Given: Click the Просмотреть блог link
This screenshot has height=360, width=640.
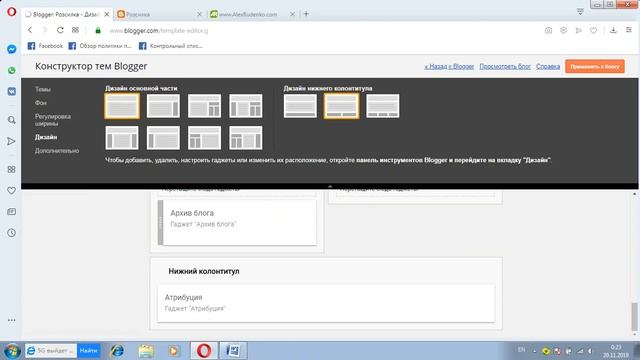Looking at the screenshot, I should coord(505,66).
